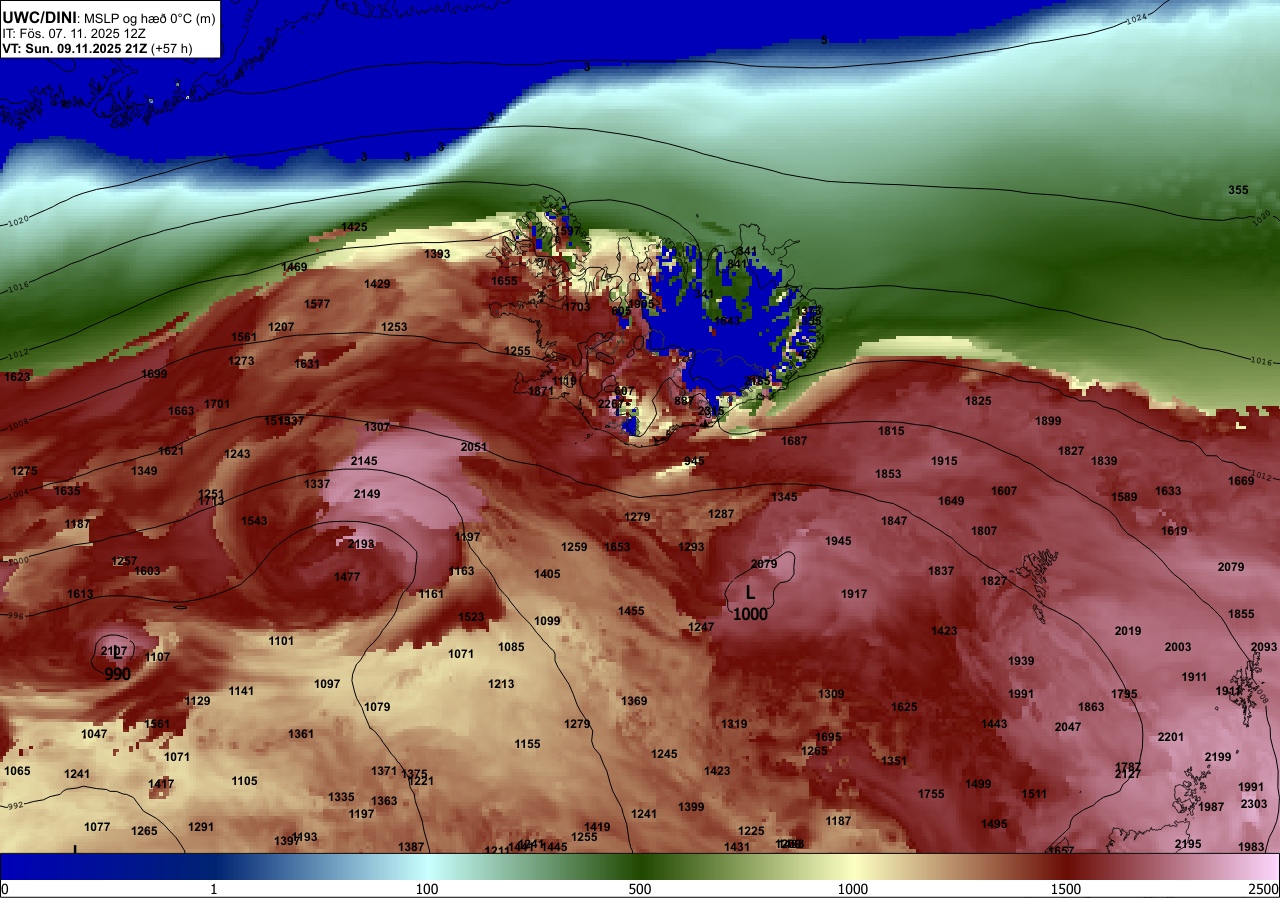Click the height value '1141'

[241, 691]
